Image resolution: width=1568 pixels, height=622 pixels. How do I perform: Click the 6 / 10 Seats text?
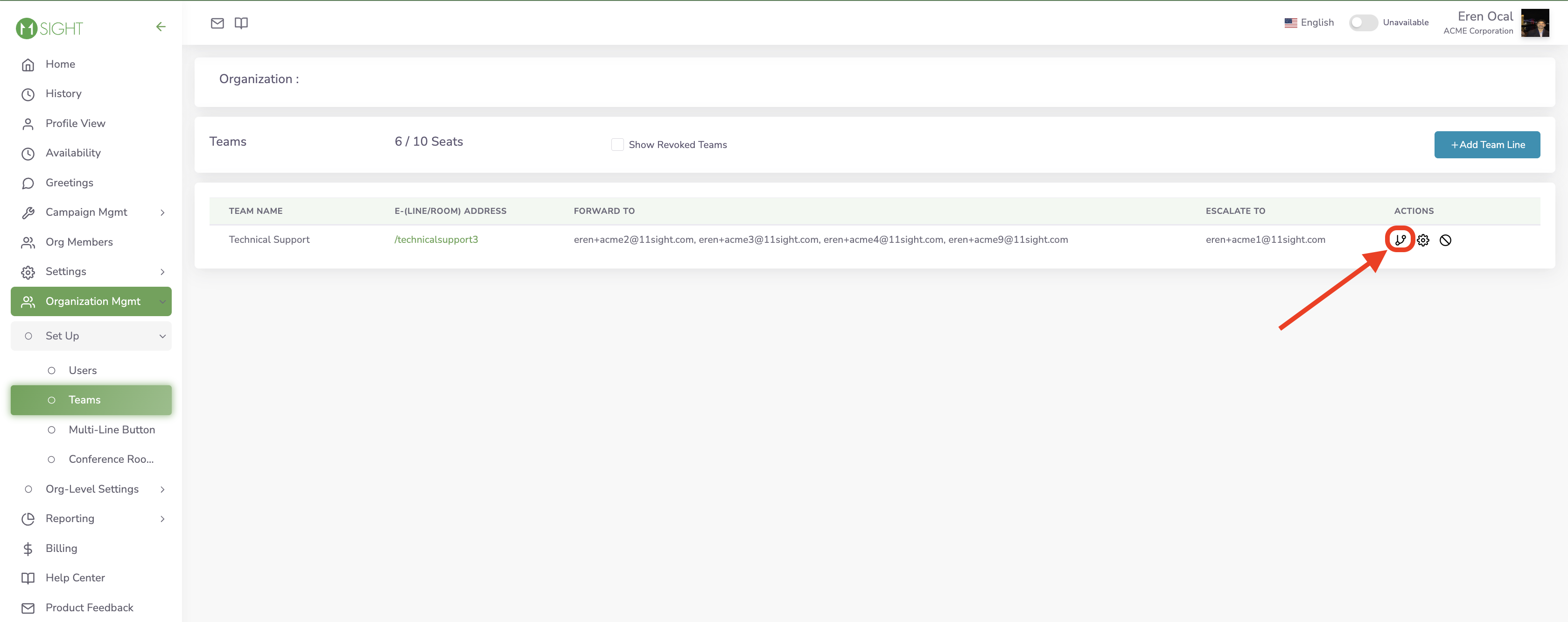point(428,141)
